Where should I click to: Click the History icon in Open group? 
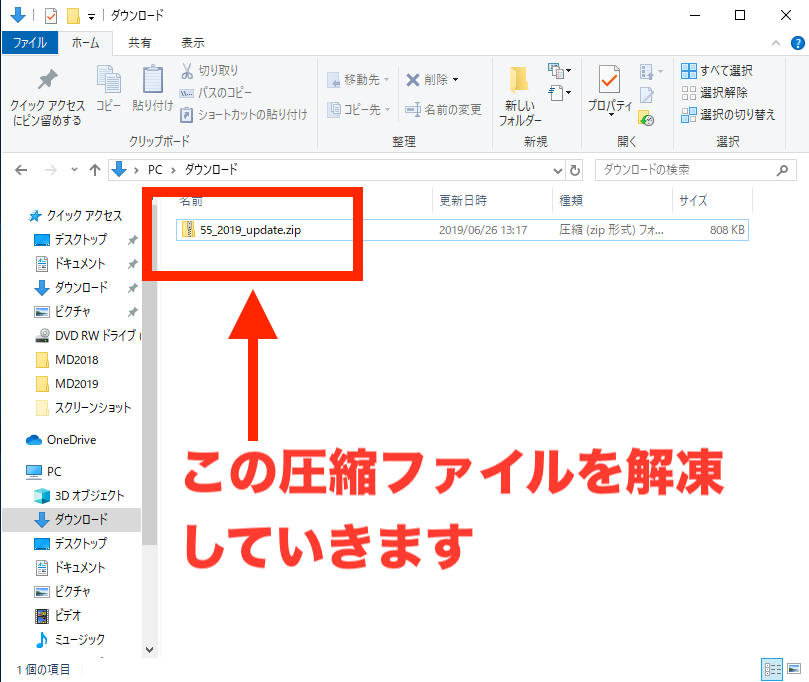point(646,118)
